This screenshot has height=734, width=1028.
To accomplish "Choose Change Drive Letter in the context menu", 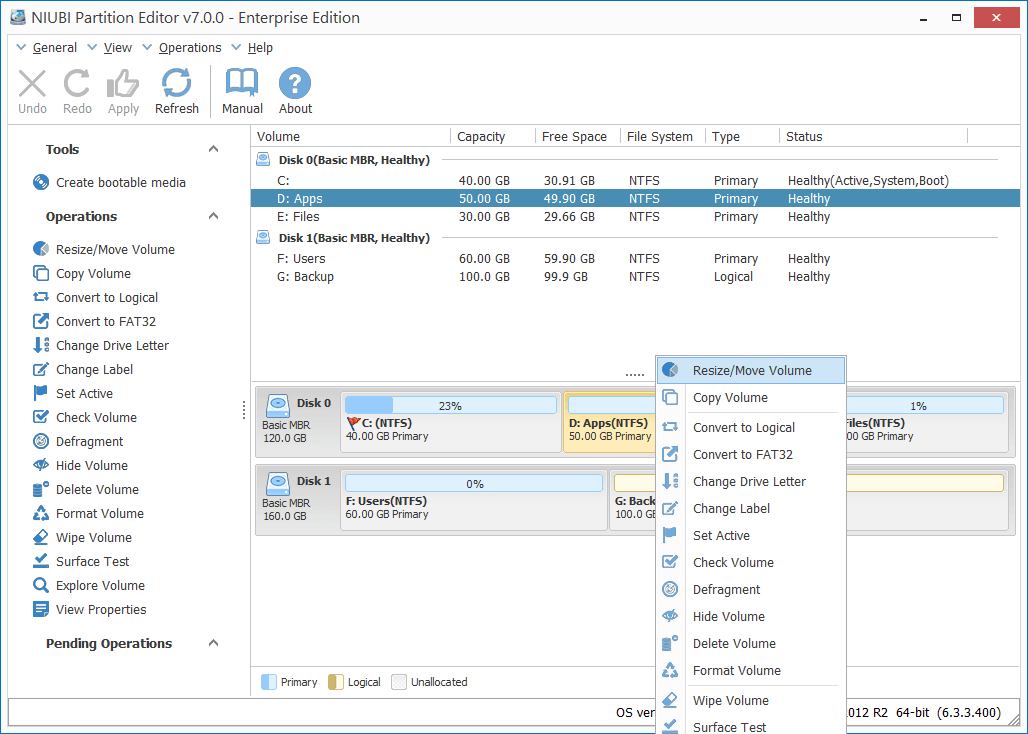I will (751, 481).
